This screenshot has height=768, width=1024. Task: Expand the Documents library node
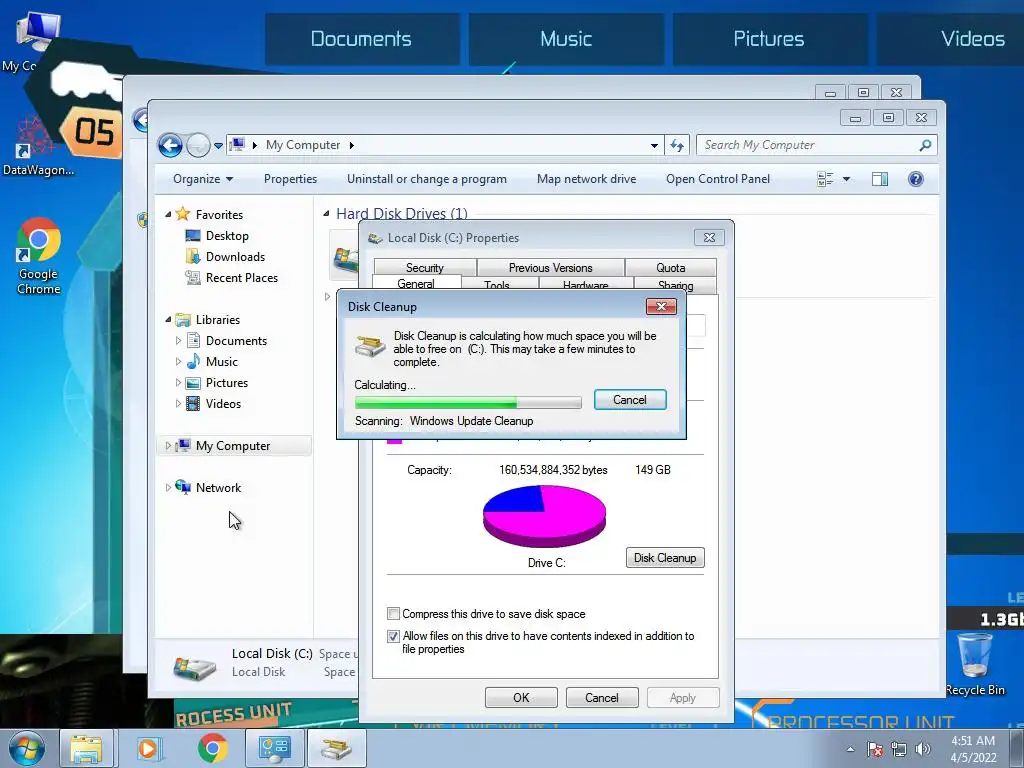(x=178, y=340)
